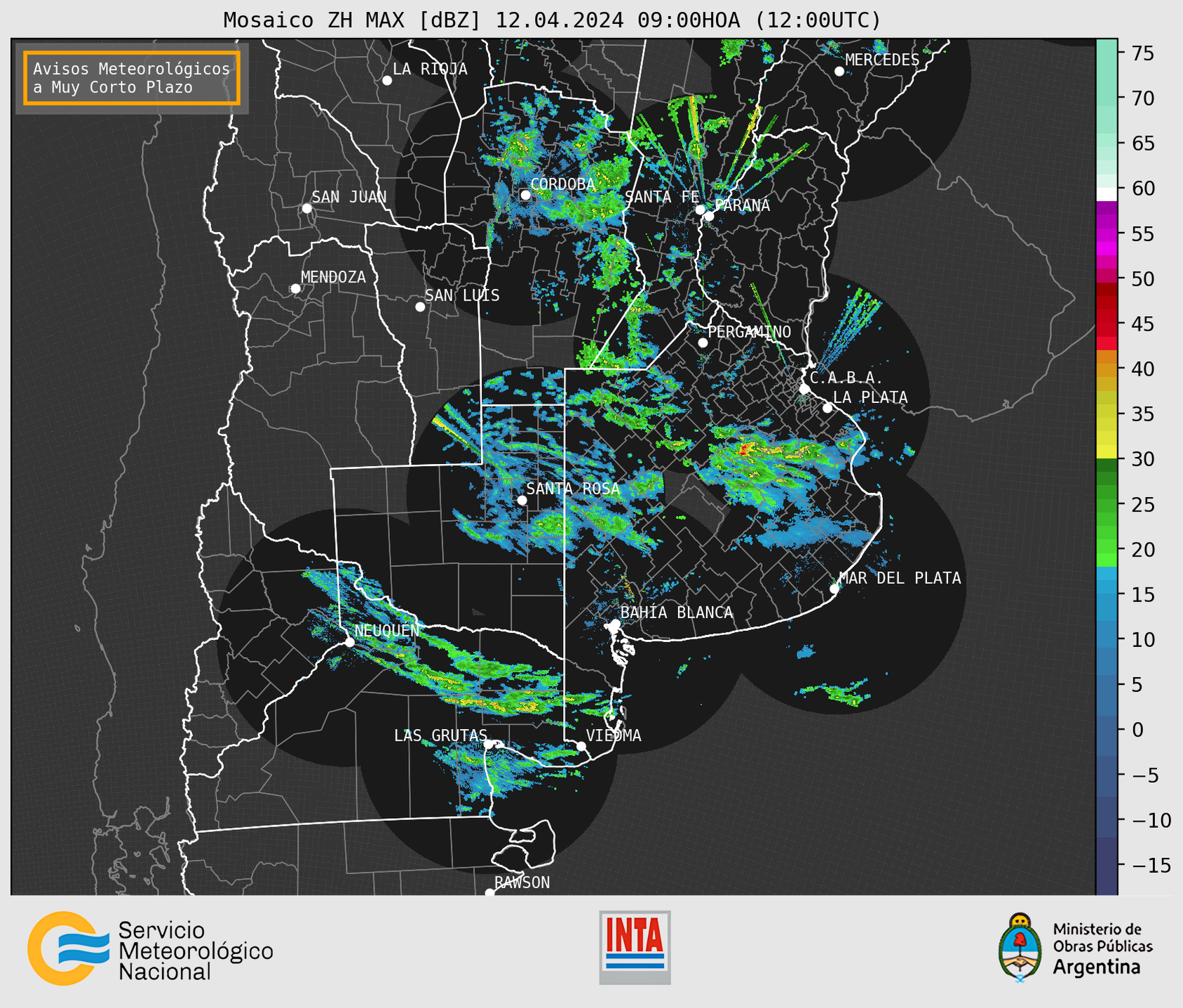
Task: Select the San Juan city marker dot
Action: point(306,208)
